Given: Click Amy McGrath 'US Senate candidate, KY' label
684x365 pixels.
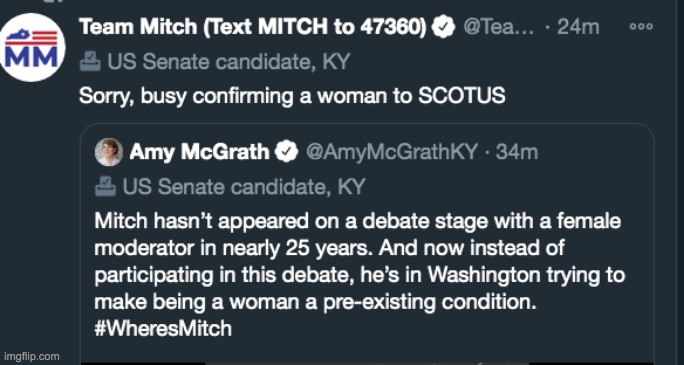Looking at the screenshot, I should [x=243, y=187].
